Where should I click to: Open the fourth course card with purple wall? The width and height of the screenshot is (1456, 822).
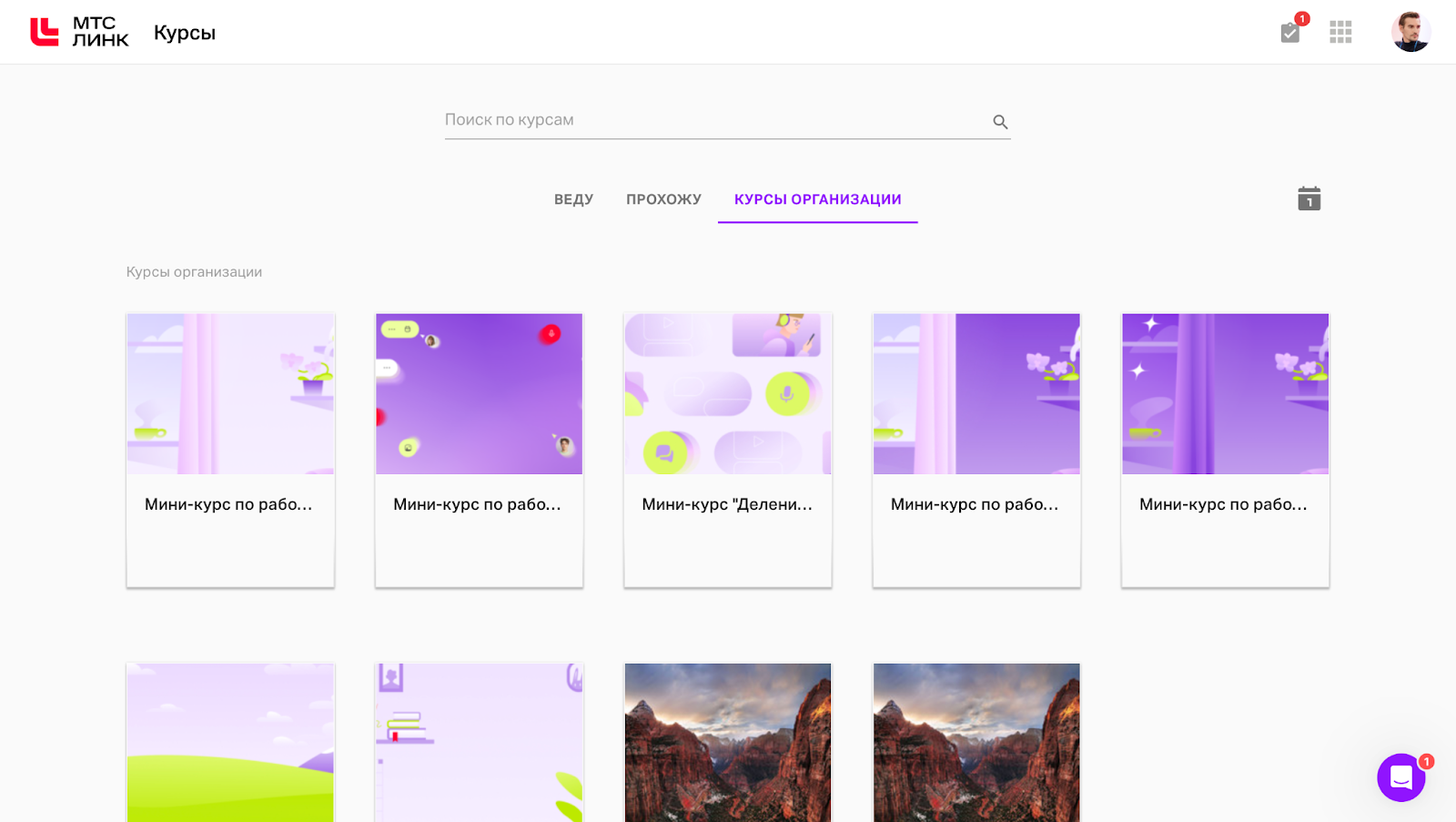click(976, 450)
